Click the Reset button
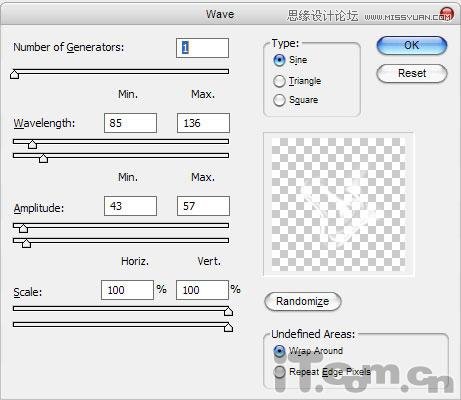 tap(412, 73)
